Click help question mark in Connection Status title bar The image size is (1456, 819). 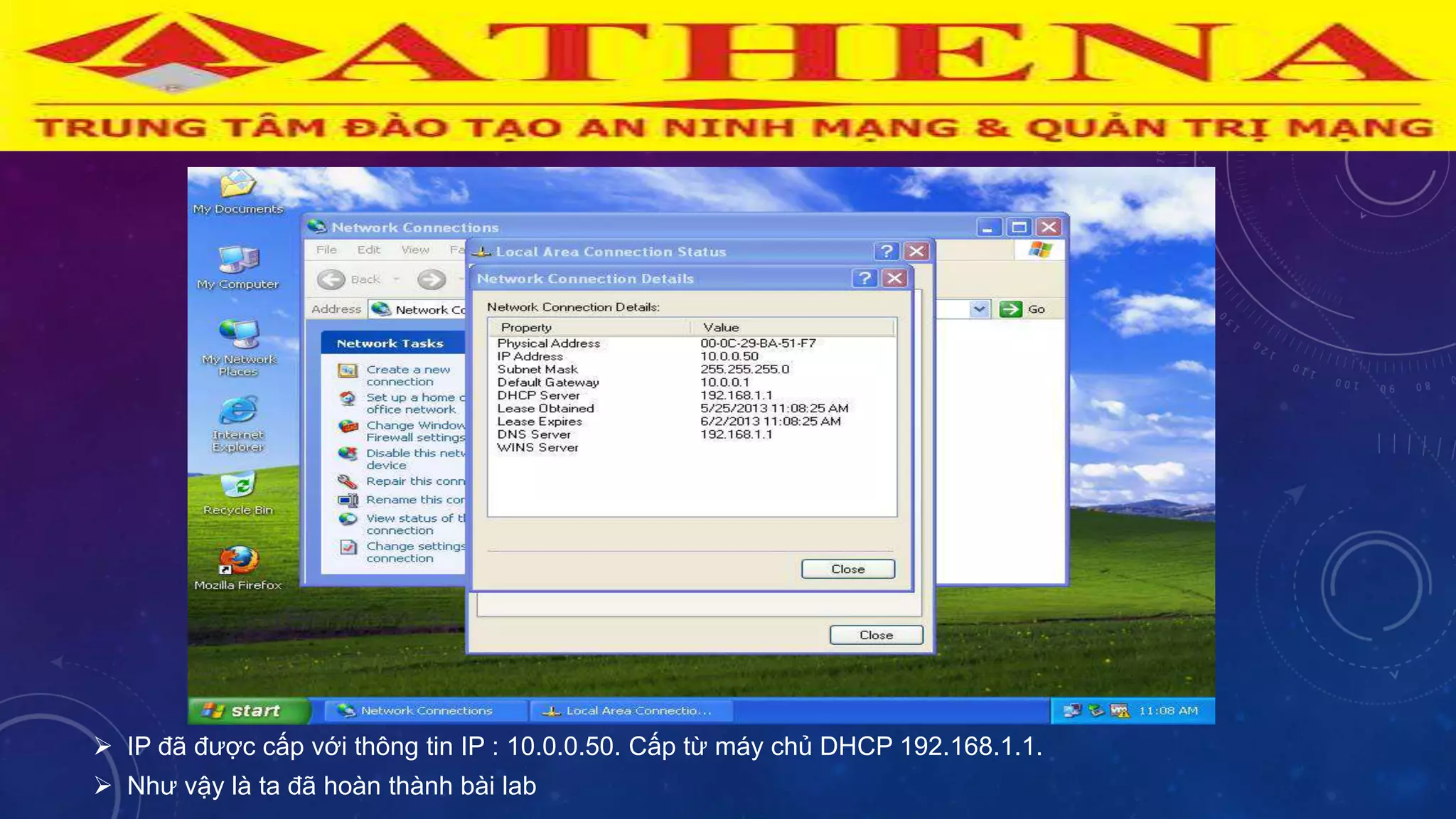tap(887, 251)
